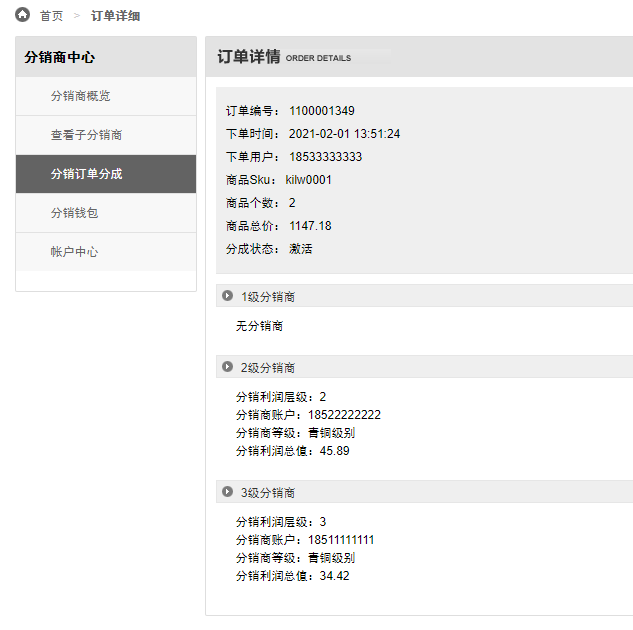This screenshot has height=630, width=633.
Task: Click the home icon in breadcrumb
Action: coord(23,15)
